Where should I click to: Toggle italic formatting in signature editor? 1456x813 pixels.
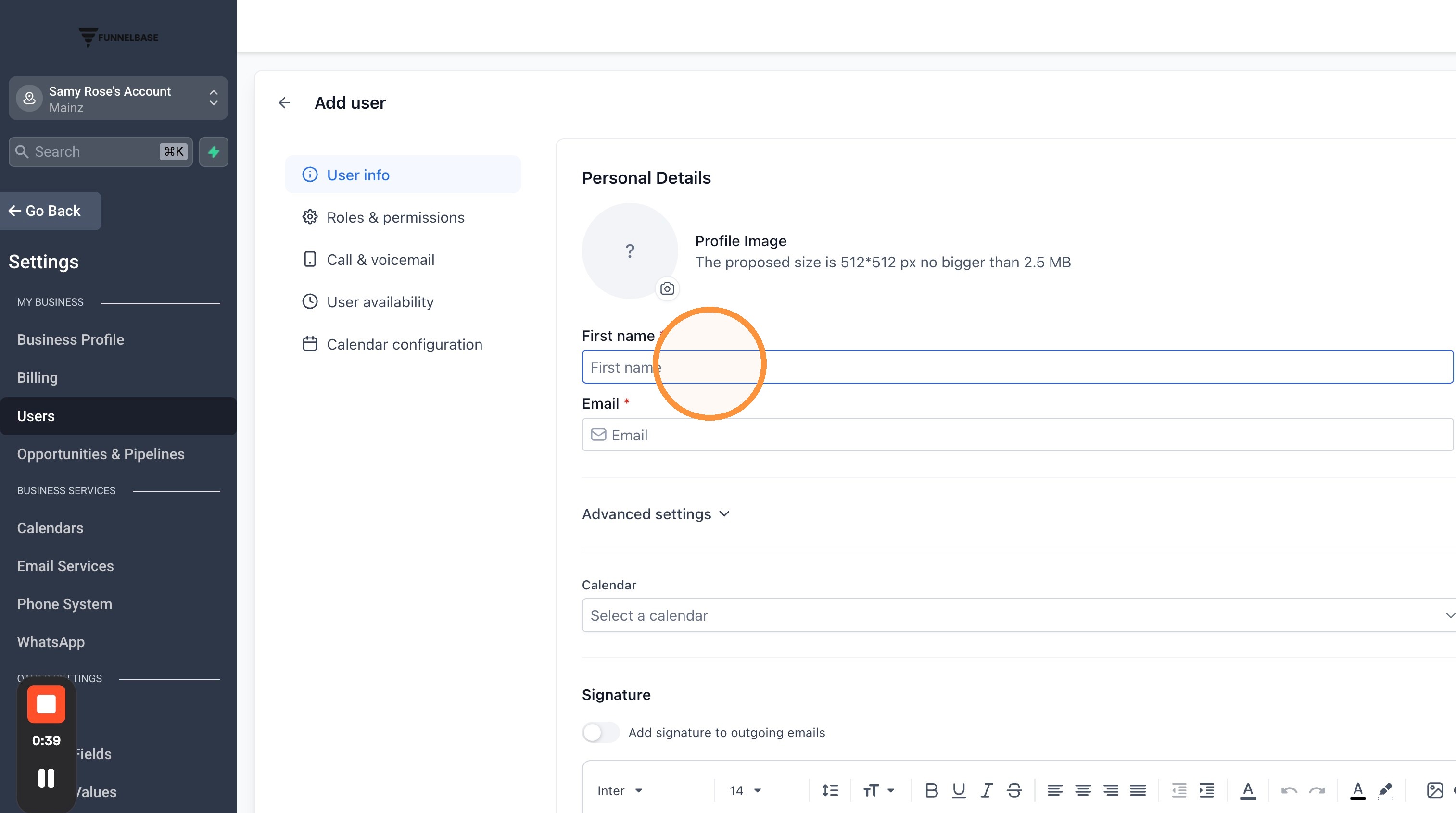click(987, 790)
